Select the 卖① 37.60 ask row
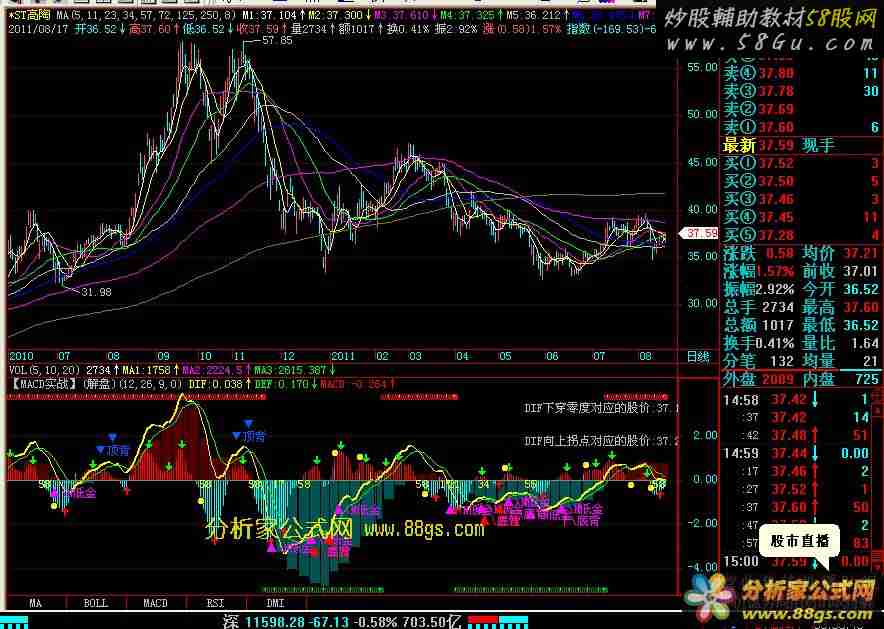 pos(801,127)
